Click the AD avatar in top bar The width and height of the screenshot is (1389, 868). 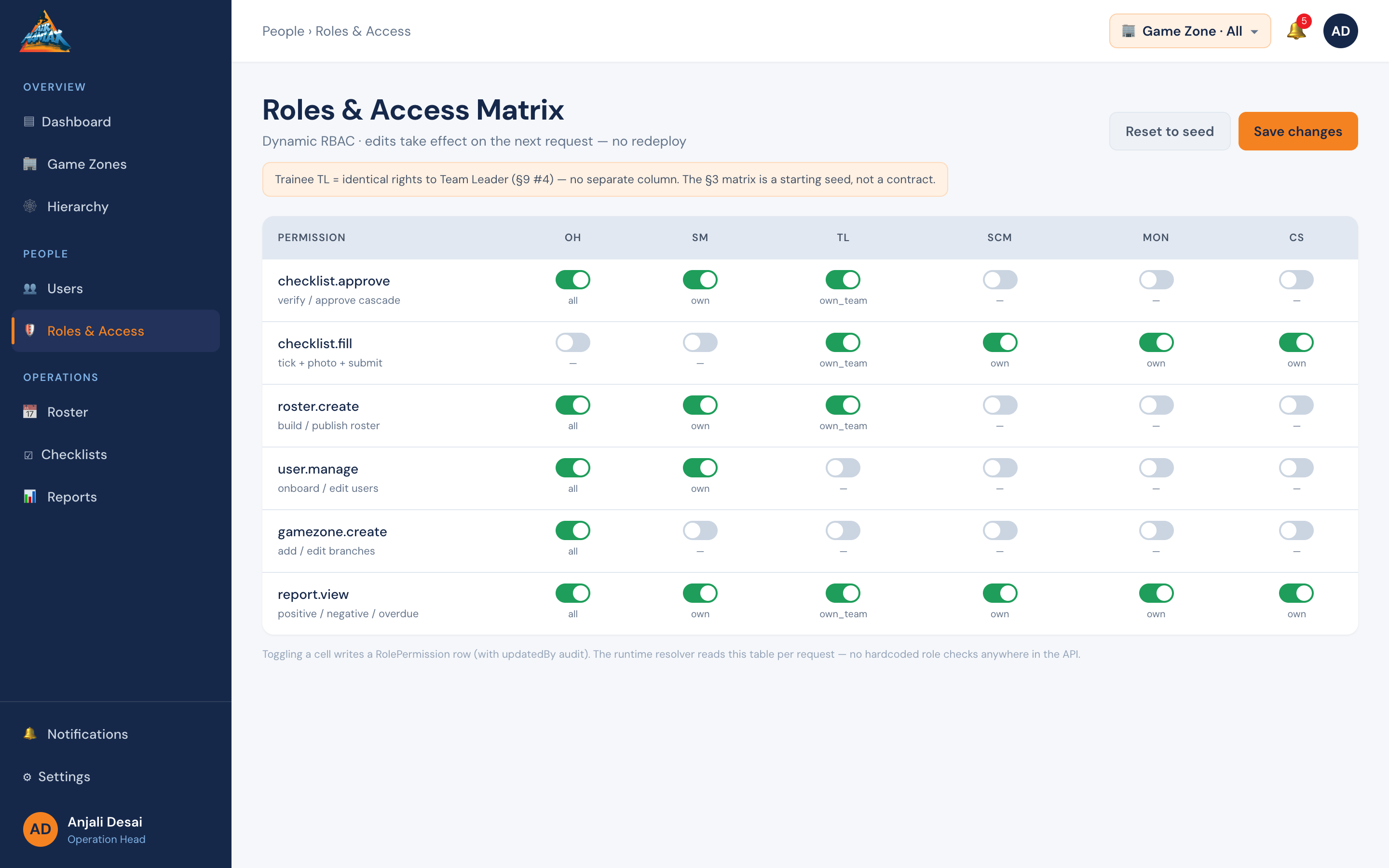(1340, 31)
